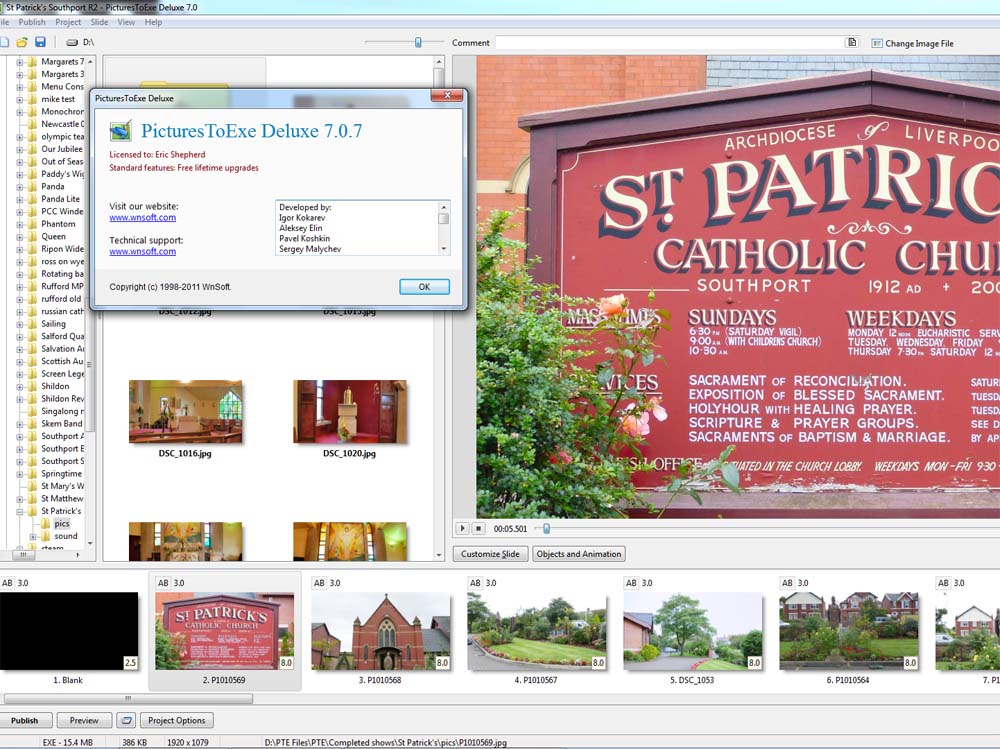Viewport: 1000px width, 749px height.
Task: Open the Help menu
Action: pyautogui.click(x=153, y=22)
